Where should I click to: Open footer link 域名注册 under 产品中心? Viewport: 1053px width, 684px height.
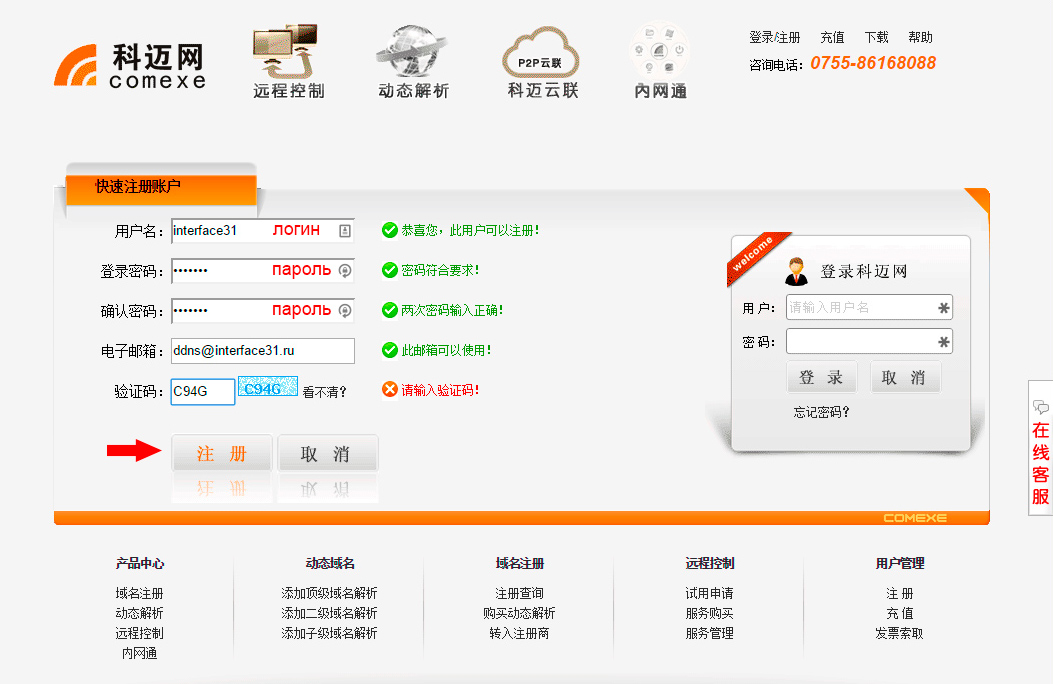point(139,593)
